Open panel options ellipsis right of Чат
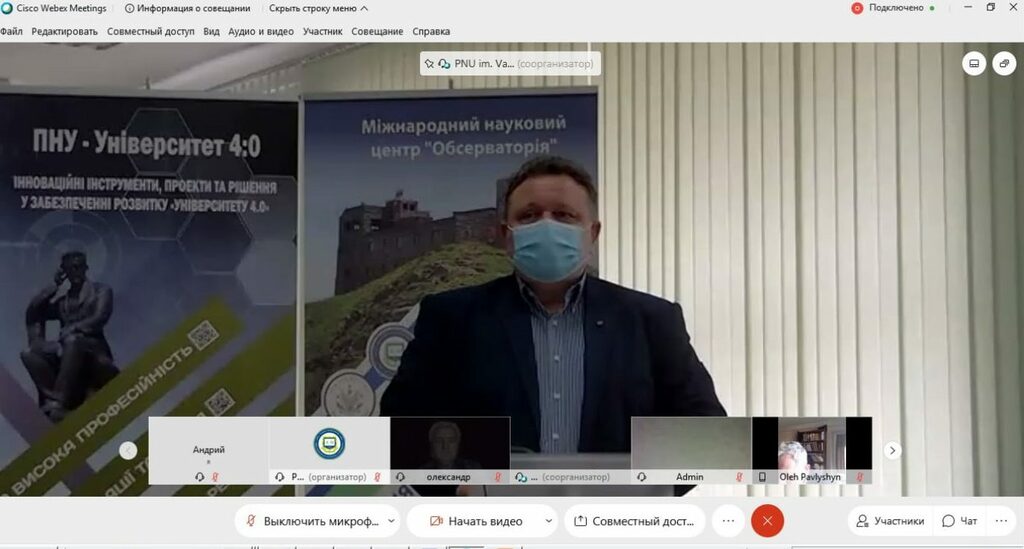 1000,521
